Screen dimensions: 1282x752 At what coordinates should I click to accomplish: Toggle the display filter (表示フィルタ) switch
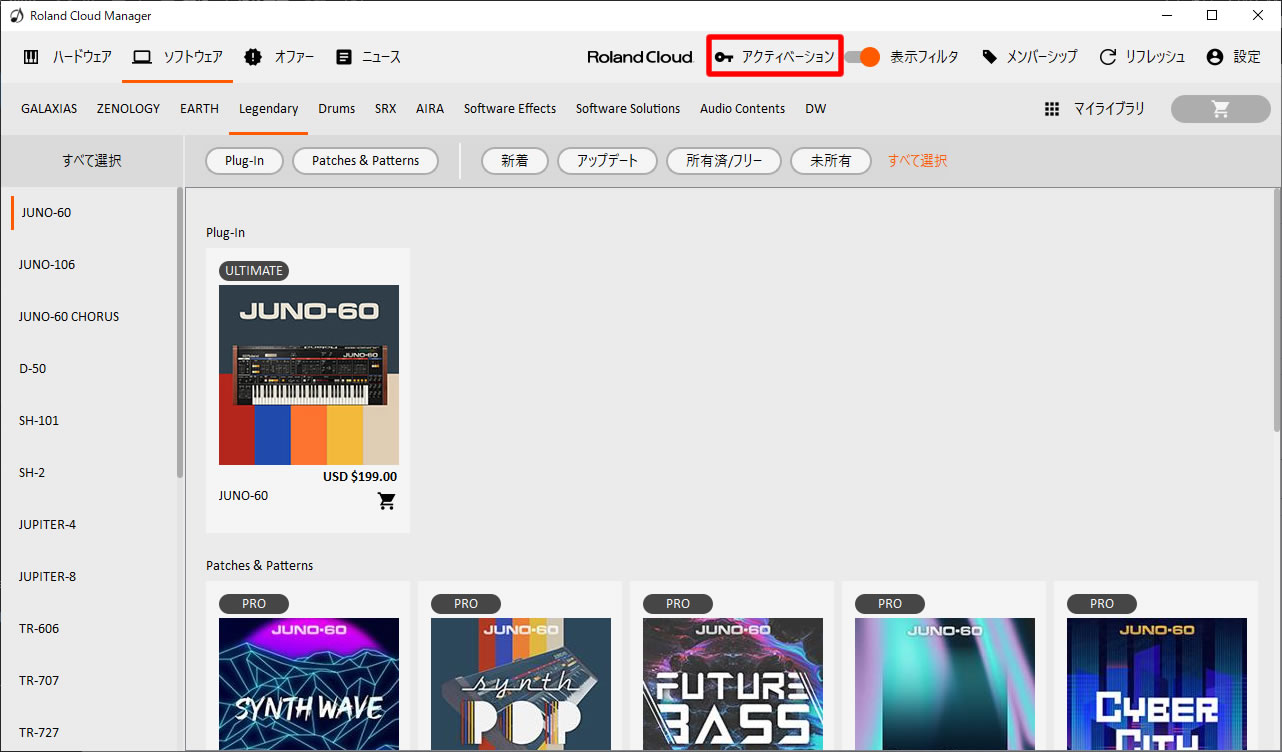point(862,57)
